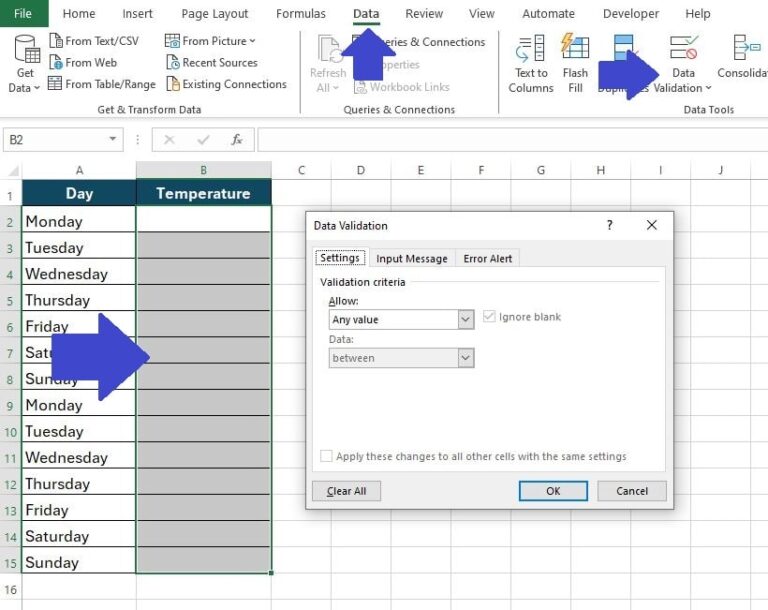The height and width of the screenshot is (610, 768).
Task: Select the Settings tab in dialog
Action: (340, 258)
